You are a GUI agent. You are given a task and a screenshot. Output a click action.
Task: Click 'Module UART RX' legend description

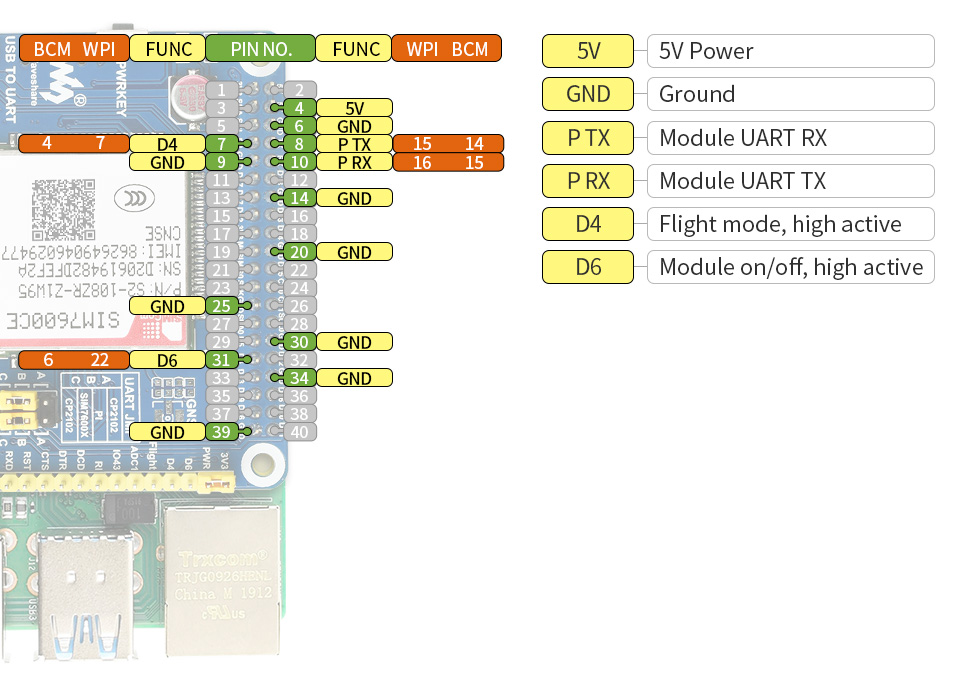tap(790, 138)
